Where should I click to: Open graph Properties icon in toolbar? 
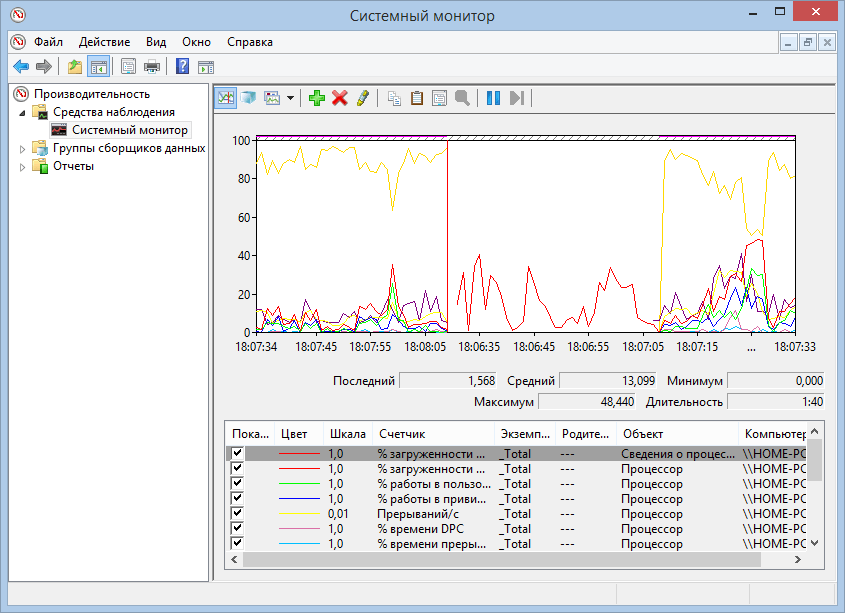coord(439,98)
